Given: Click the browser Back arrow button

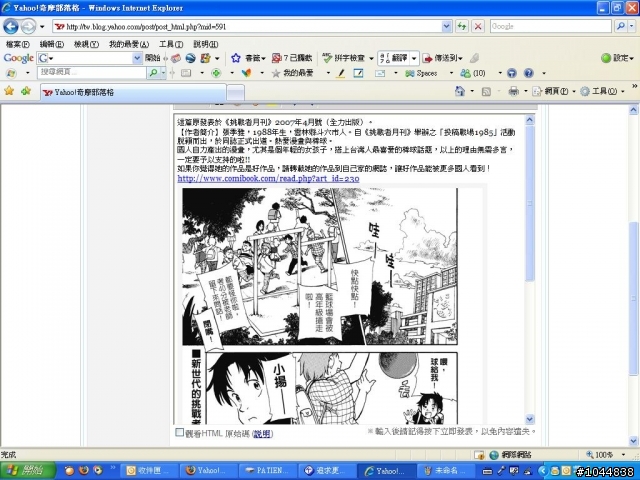Looking at the screenshot, I should pyautogui.click(x=11, y=27).
